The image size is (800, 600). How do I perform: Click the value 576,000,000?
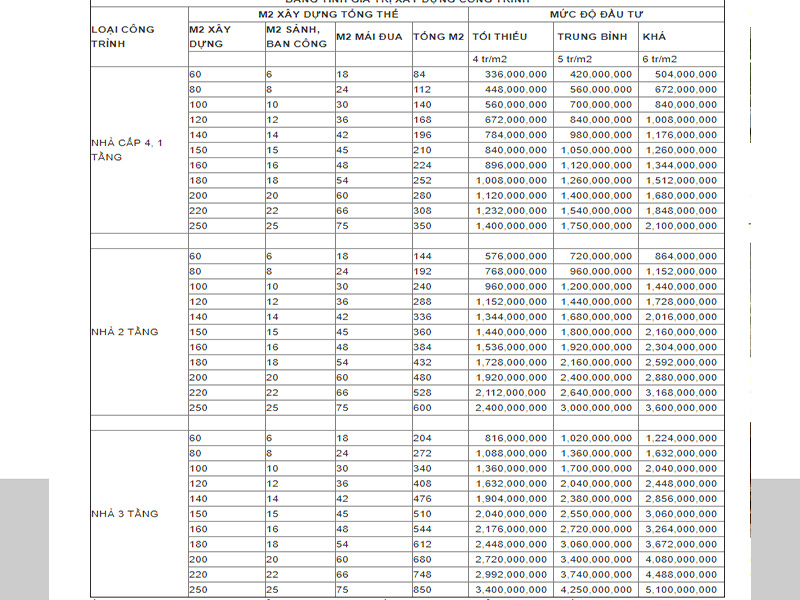(x=516, y=256)
